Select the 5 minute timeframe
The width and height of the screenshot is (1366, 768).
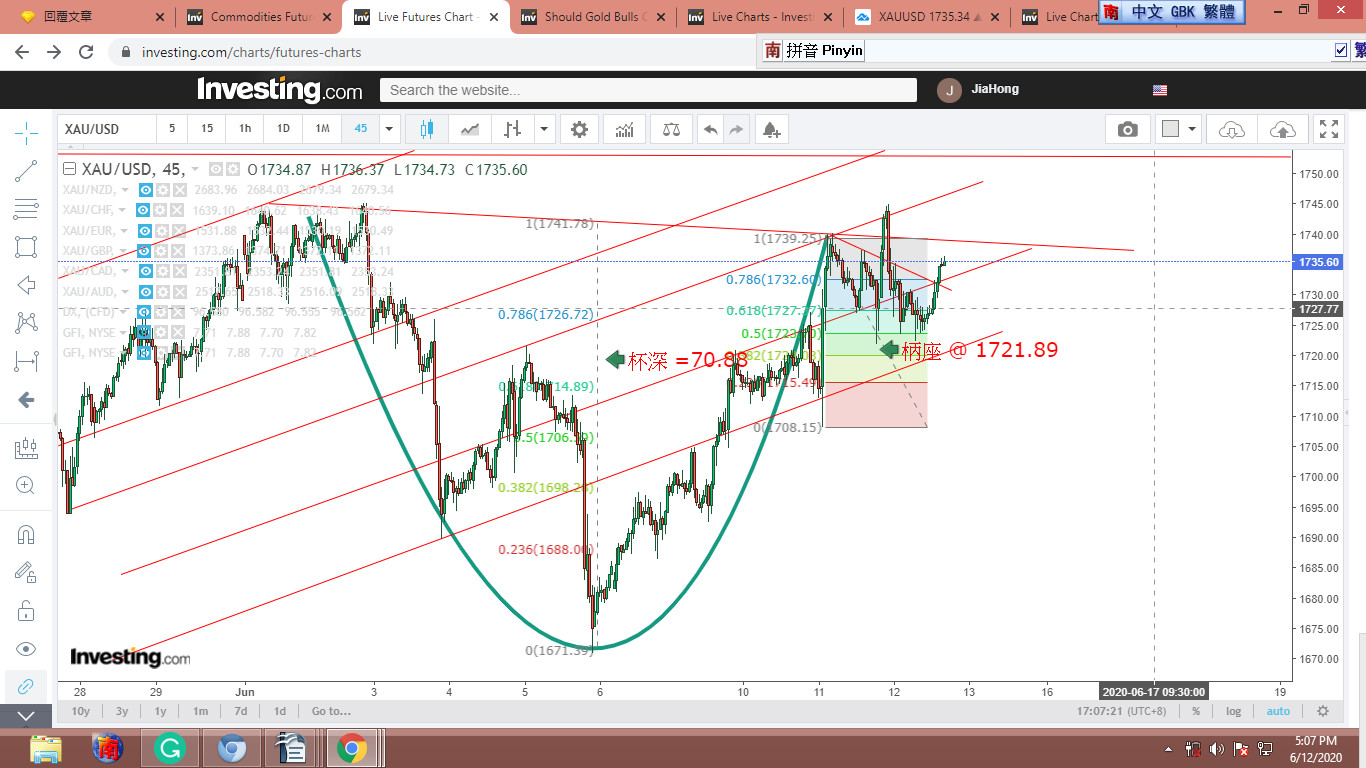pos(172,129)
